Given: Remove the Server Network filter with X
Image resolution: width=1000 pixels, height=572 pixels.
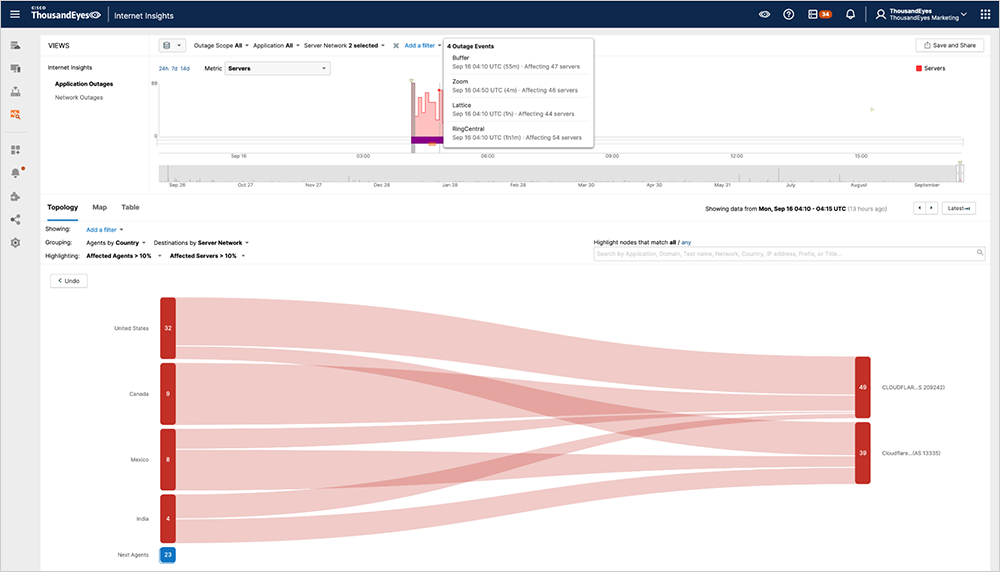Looking at the screenshot, I should point(396,45).
